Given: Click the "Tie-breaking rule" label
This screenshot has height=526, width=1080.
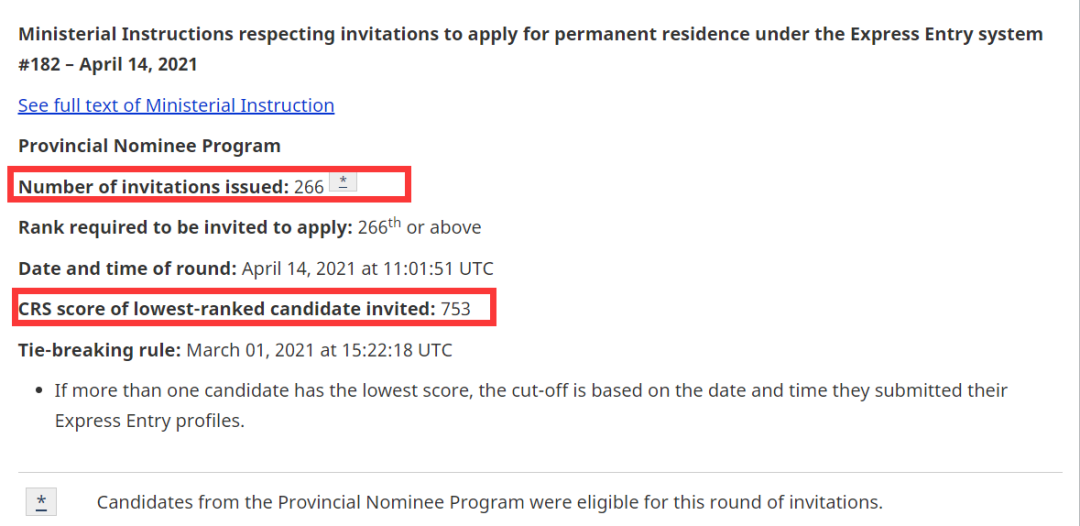Looking at the screenshot, I should coord(98,350).
